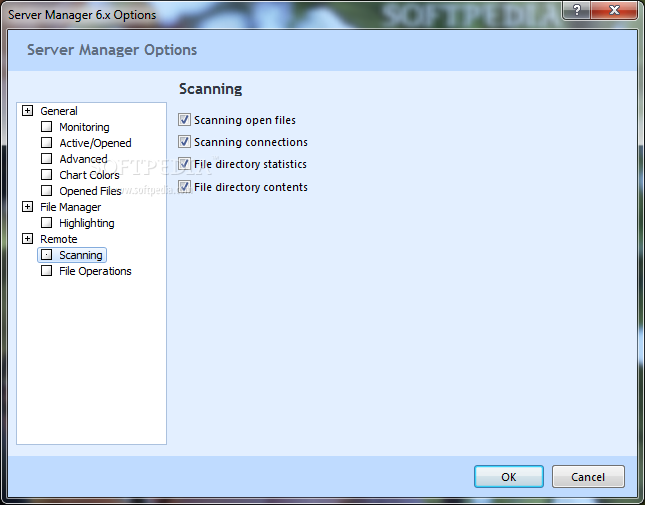
Task: Toggle File directory contents checkbox
Action: coord(184,187)
